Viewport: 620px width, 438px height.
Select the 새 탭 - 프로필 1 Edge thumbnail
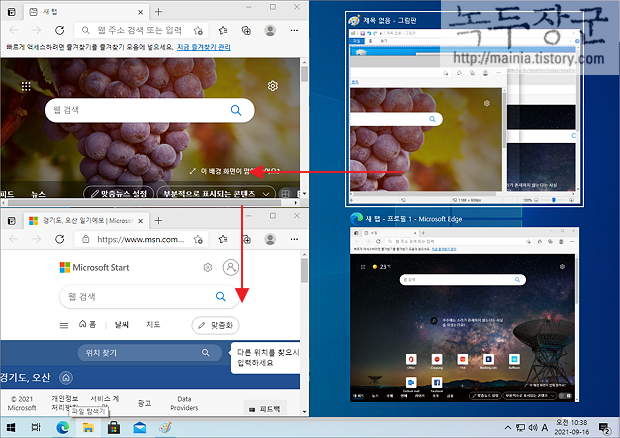click(x=464, y=314)
